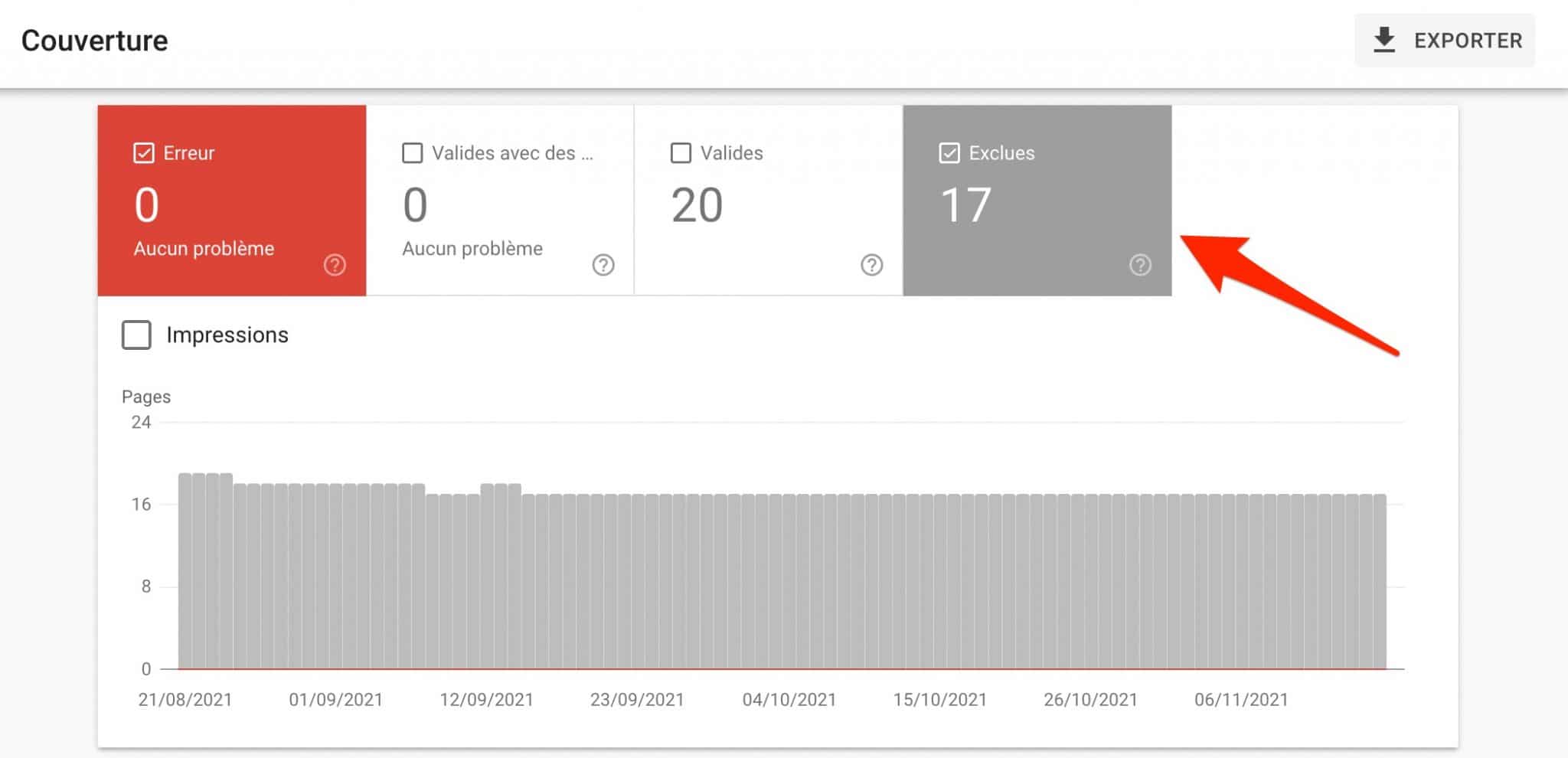
Task: Click the Couverture page title
Action: pyautogui.click(x=95, y=40)
